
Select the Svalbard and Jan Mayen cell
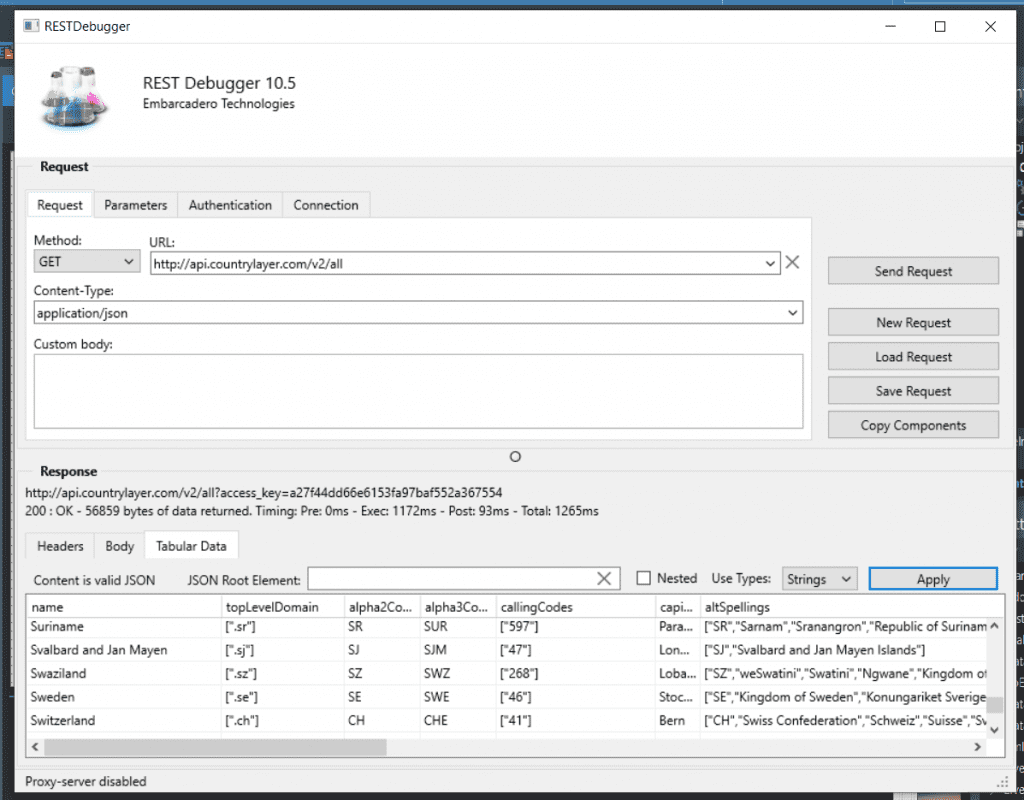(124, 650)
